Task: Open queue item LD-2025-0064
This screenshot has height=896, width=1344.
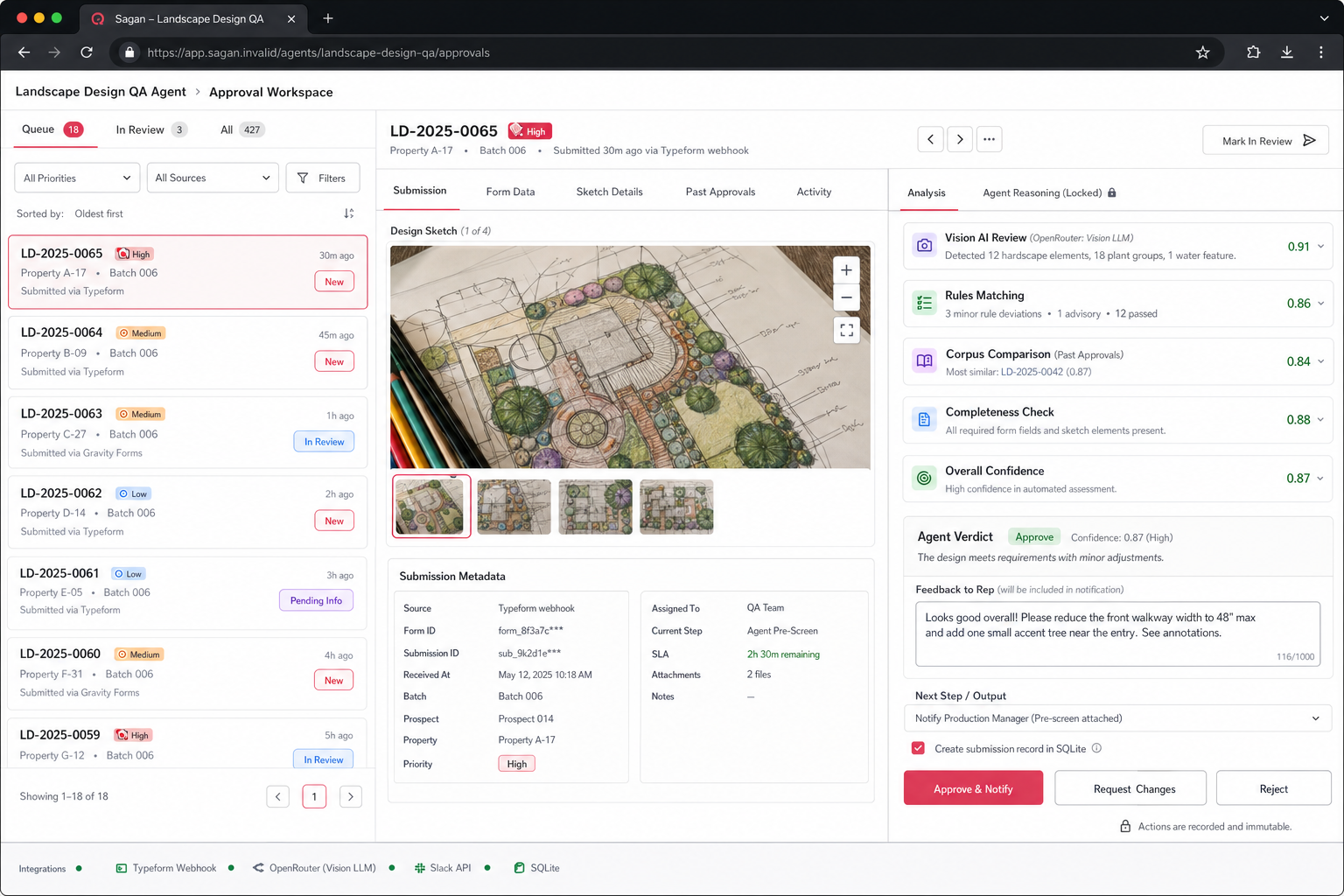Action: point(187,352)
